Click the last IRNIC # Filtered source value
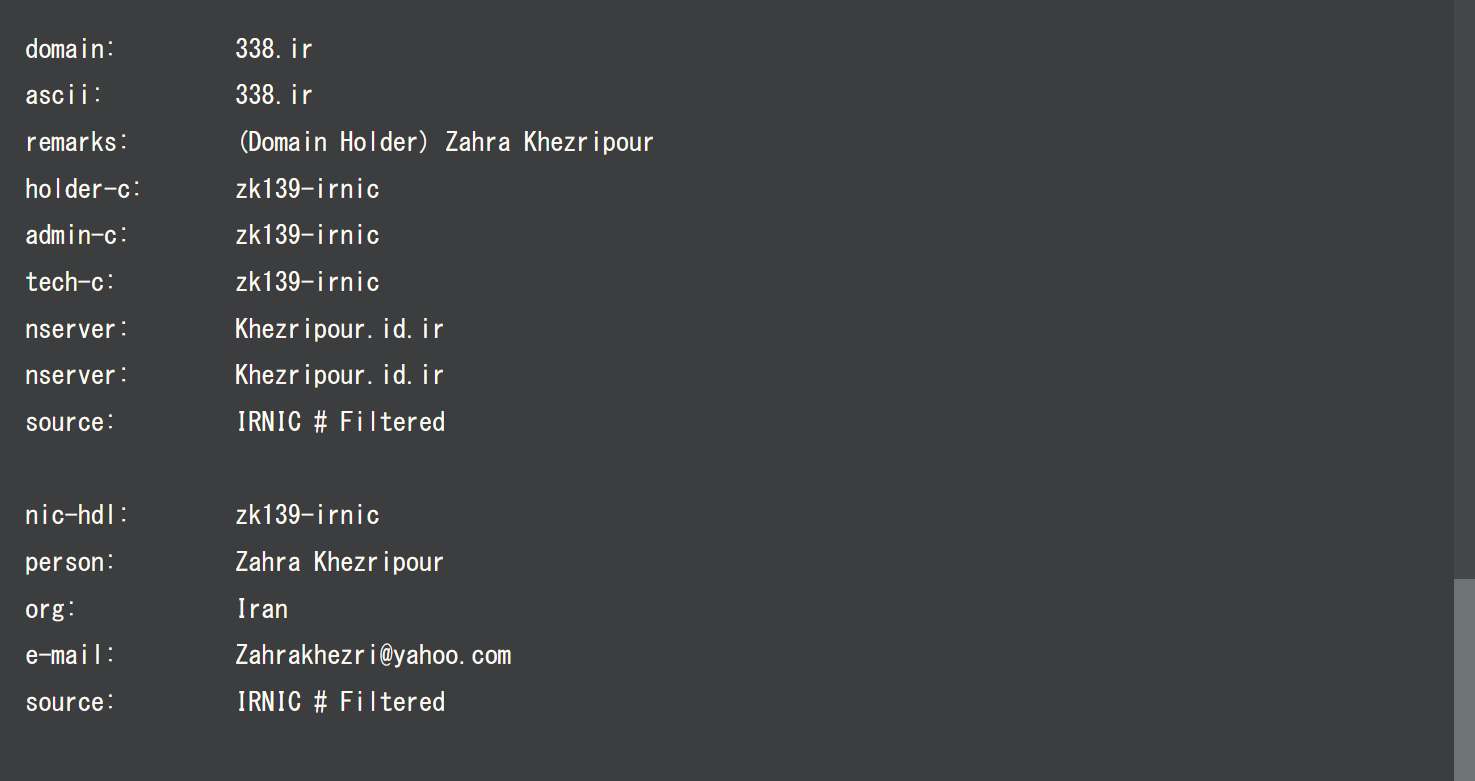The image size is (1475, 781). click(x=340, y=702)
